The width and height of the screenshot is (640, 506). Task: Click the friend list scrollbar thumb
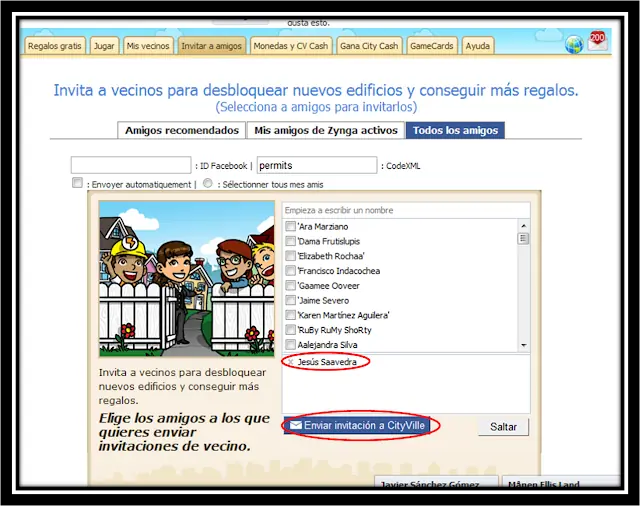click(524, 238)
